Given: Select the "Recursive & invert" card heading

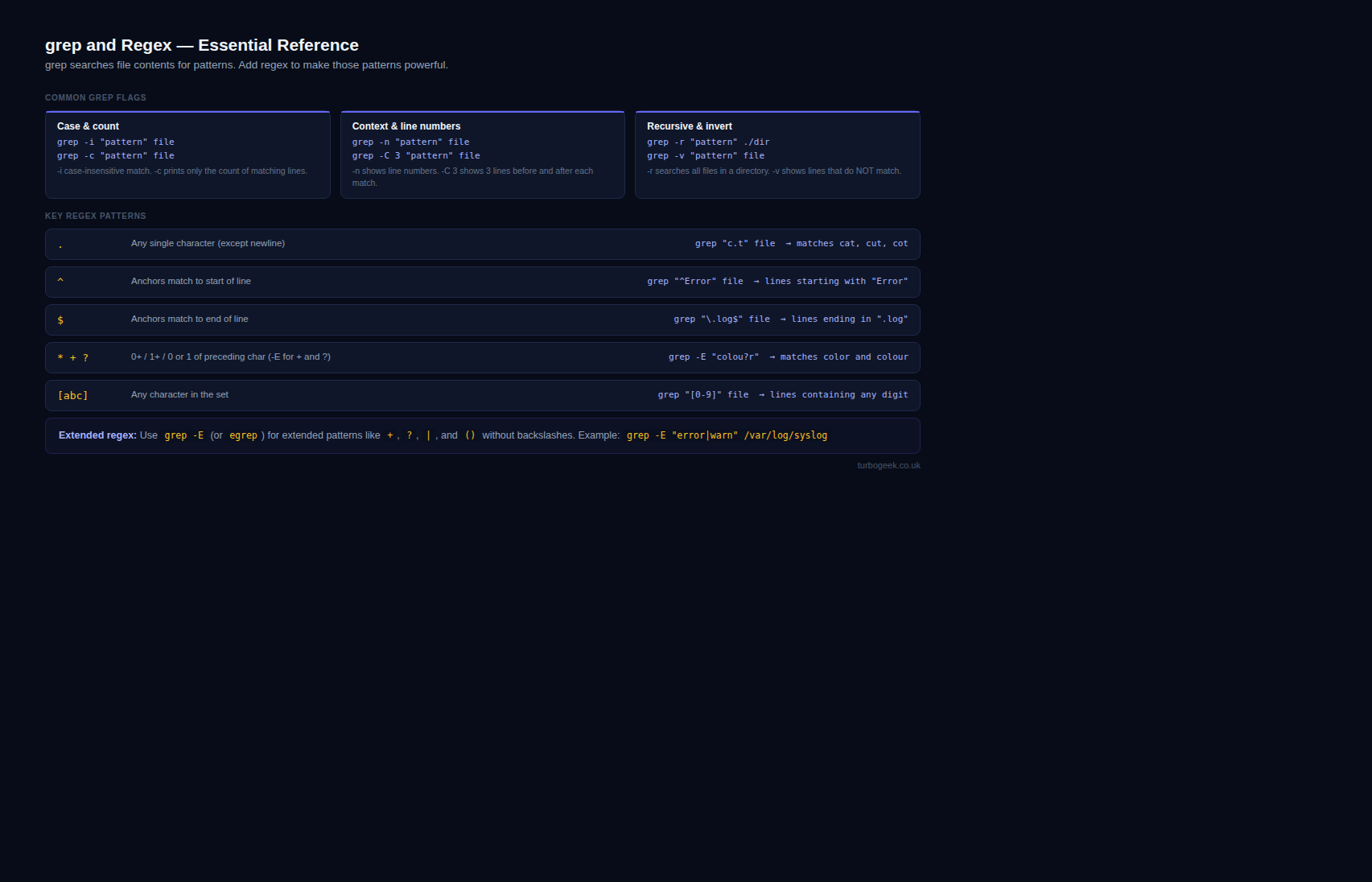Looking at the screenshot, I should 690,126.
